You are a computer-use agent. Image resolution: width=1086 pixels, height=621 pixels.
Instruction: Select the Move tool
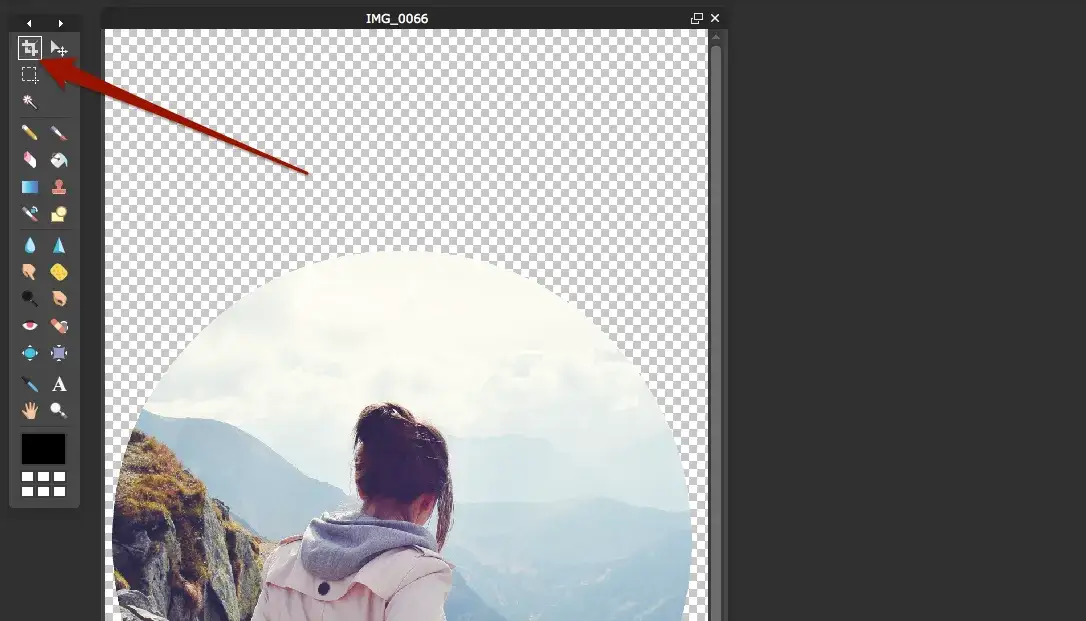pyautogui.click(x=59, y=48)
